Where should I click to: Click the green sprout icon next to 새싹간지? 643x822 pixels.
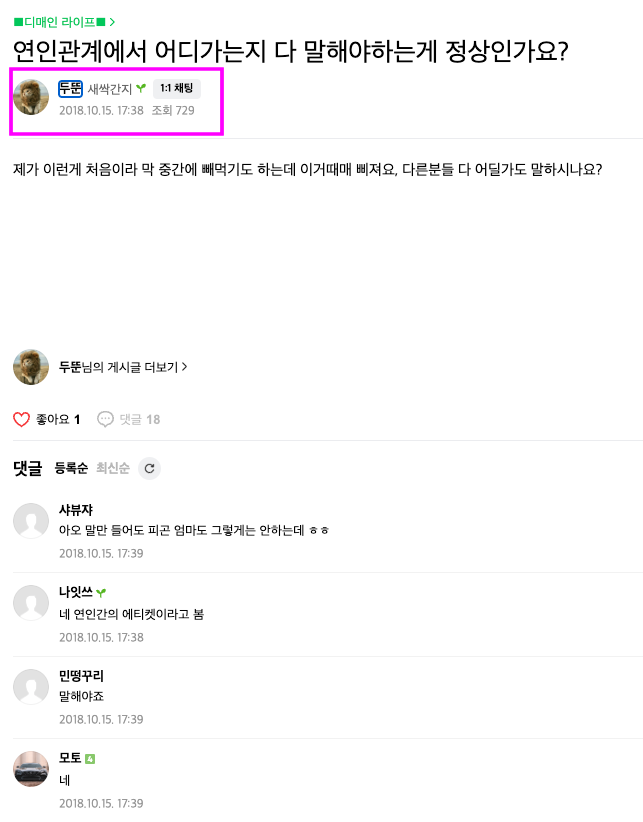pos(141,88)
